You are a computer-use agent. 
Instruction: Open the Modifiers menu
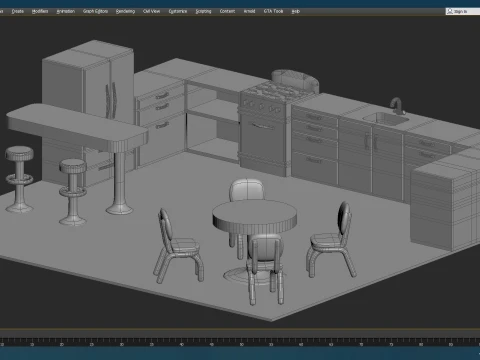40,11
